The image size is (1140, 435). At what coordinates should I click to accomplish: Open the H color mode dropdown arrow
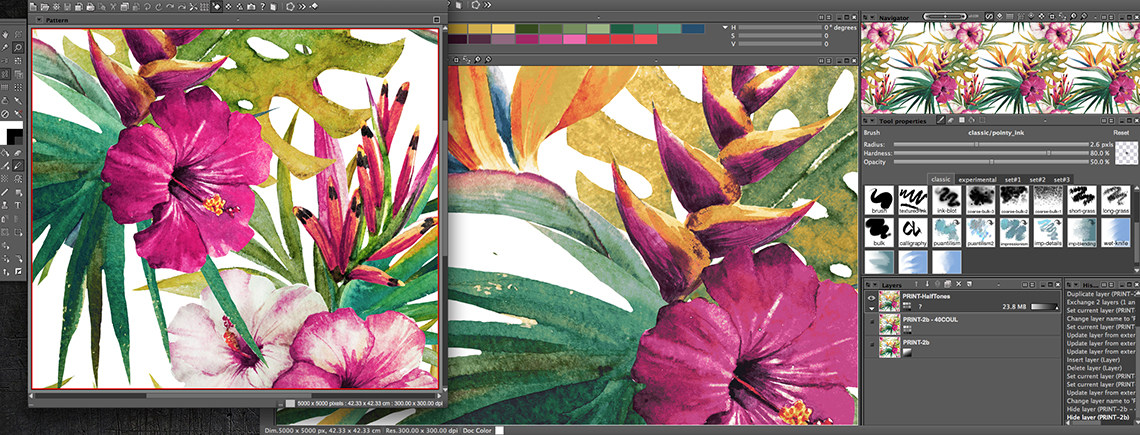coord(724,27)
